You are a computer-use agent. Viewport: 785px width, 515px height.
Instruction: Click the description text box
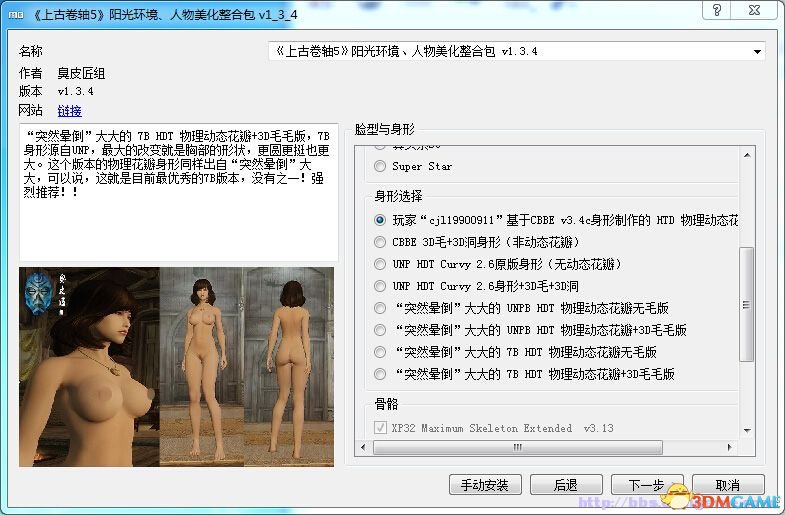point(178,192)
